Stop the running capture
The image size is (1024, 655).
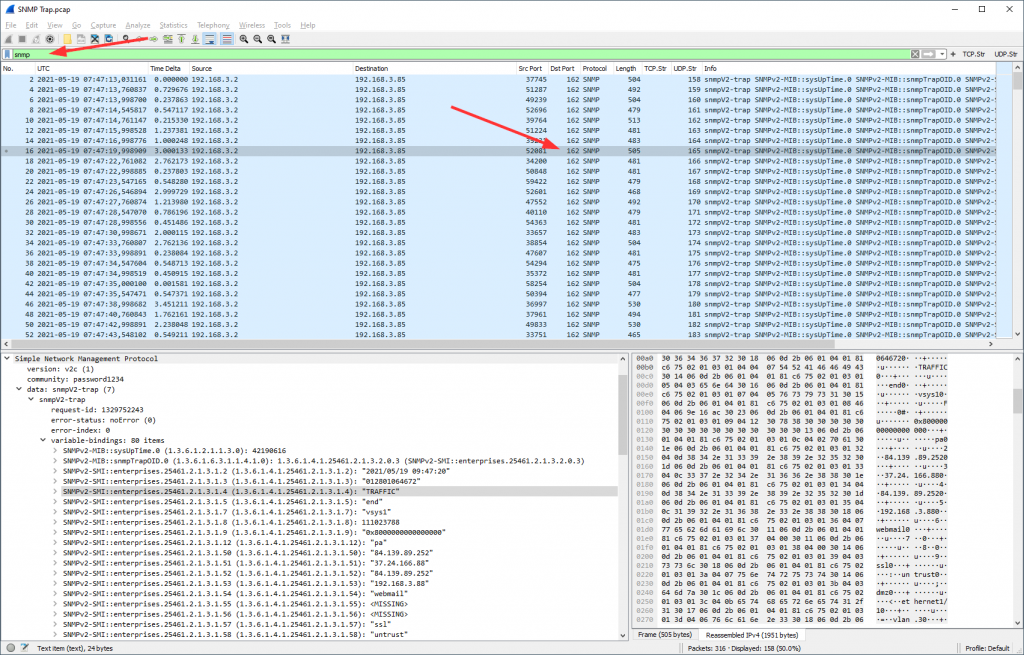coord(22,39)
